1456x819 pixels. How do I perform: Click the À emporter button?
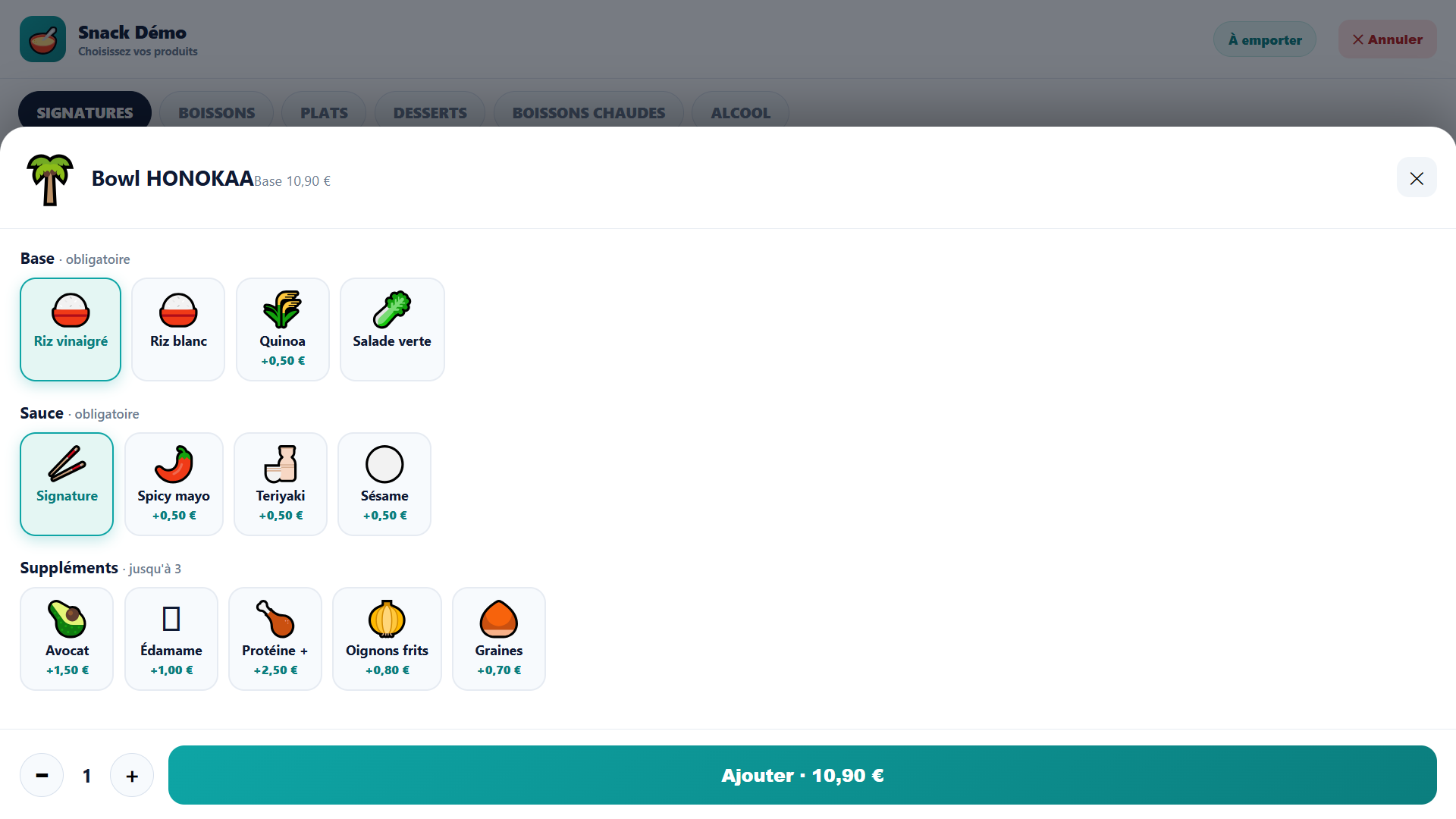tap(1265, 39)
